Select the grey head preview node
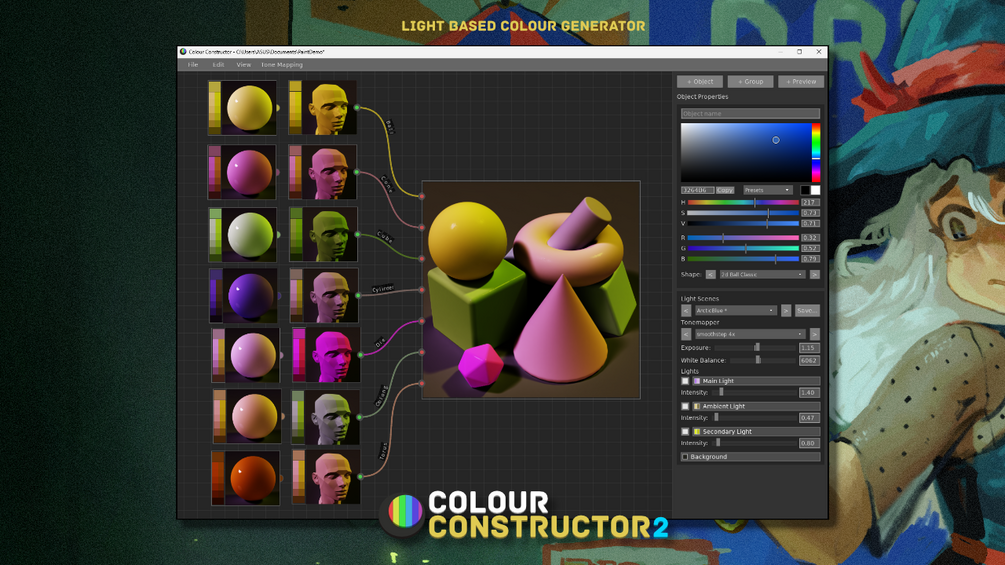 [x=325, y=417]
